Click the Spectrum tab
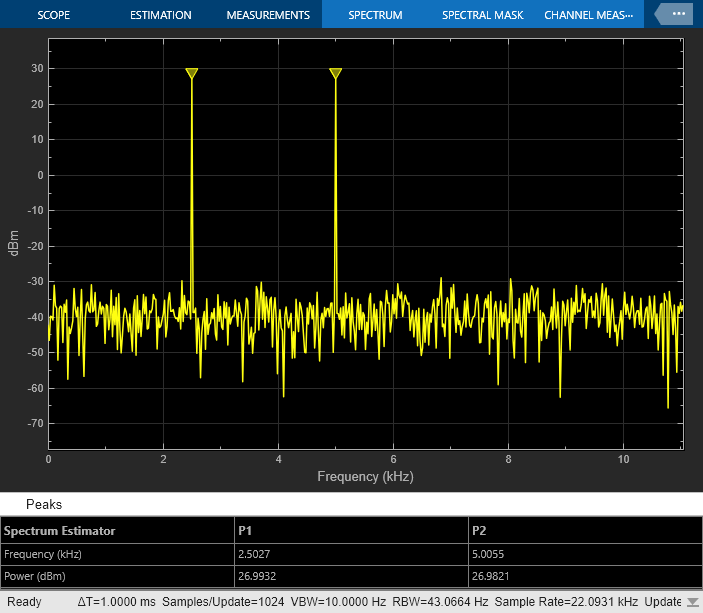Viewport: 703px width, 613px height. 375,16
